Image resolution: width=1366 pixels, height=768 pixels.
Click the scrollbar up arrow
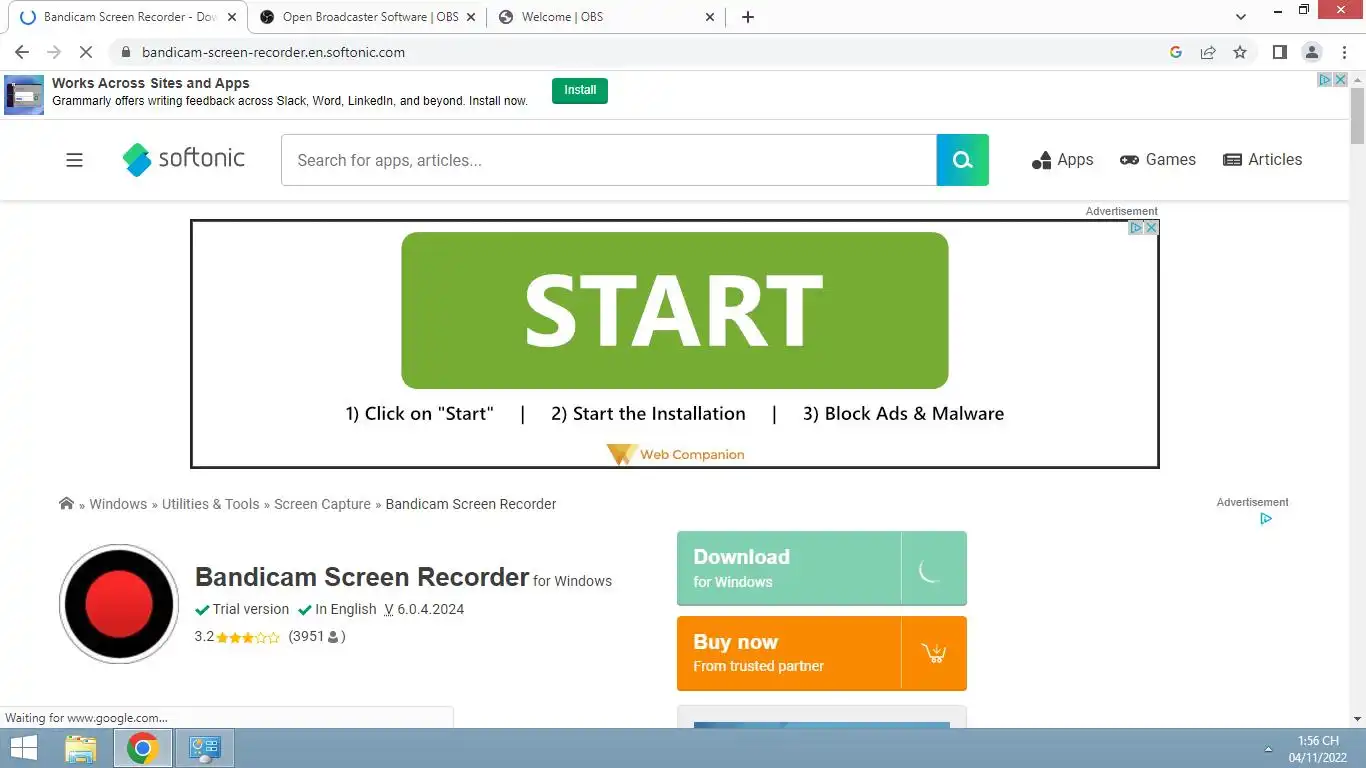[x=1357, y=79]
